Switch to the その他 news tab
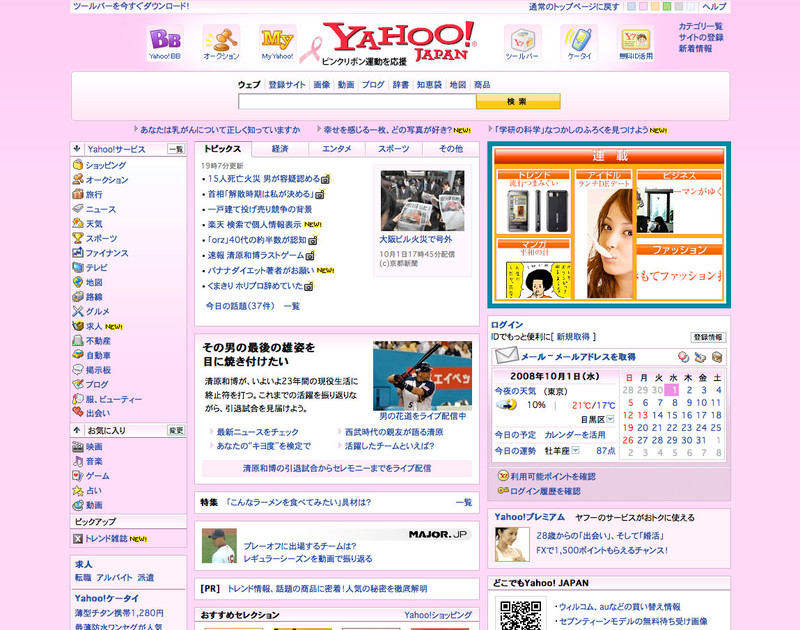This screenshot has width=800, height=630. point(451,149)
